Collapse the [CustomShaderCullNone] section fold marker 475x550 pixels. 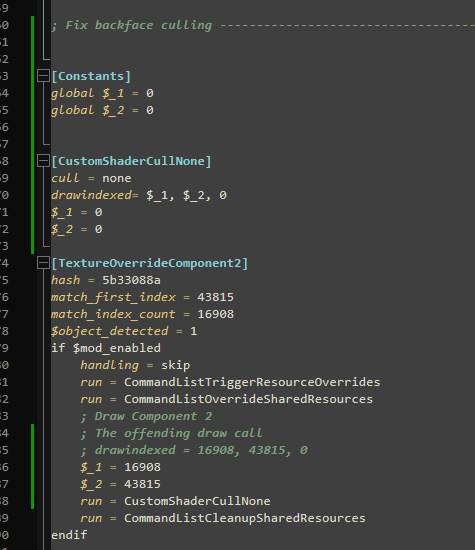[x=43, y=161]
